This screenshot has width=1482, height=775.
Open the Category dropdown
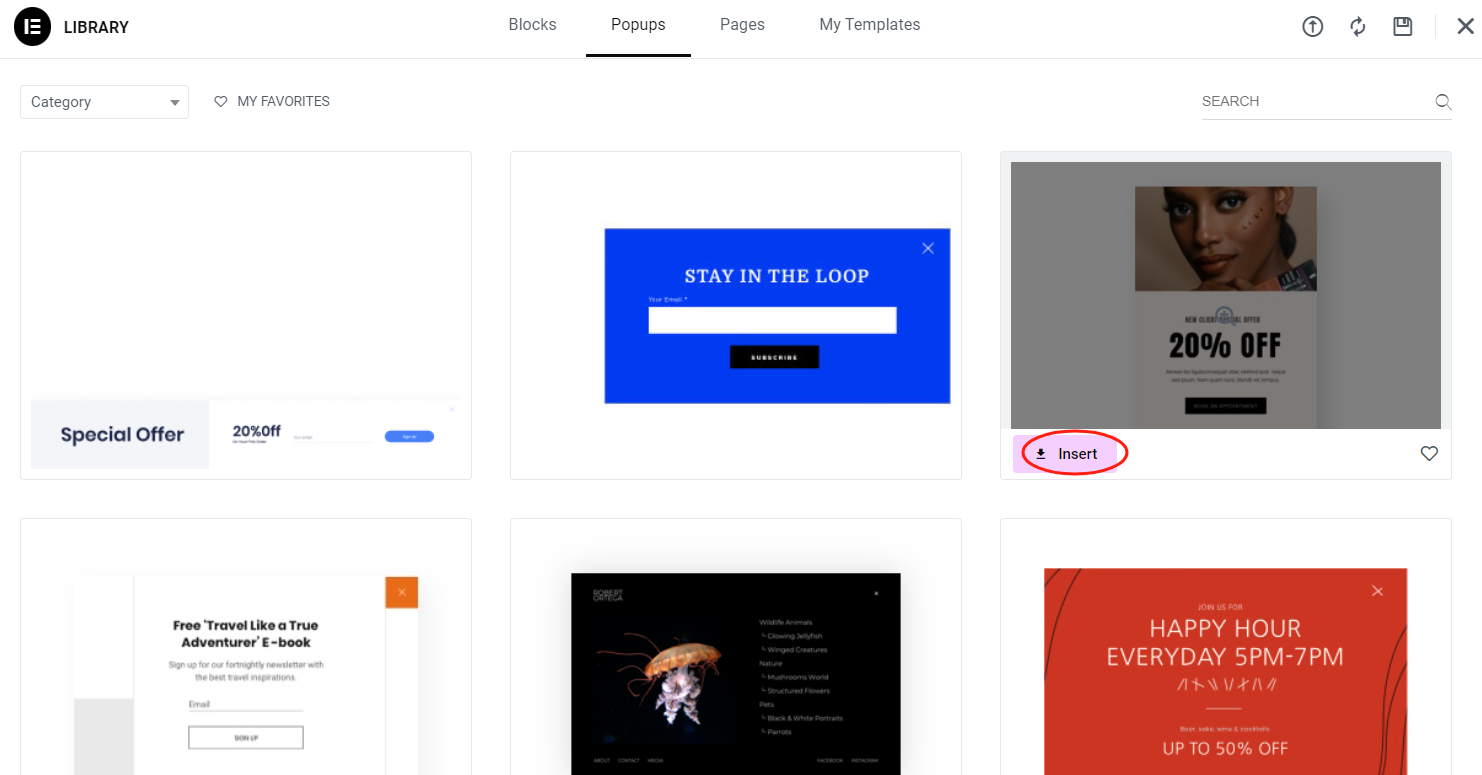pyautogui.click(x=104, y=102)
